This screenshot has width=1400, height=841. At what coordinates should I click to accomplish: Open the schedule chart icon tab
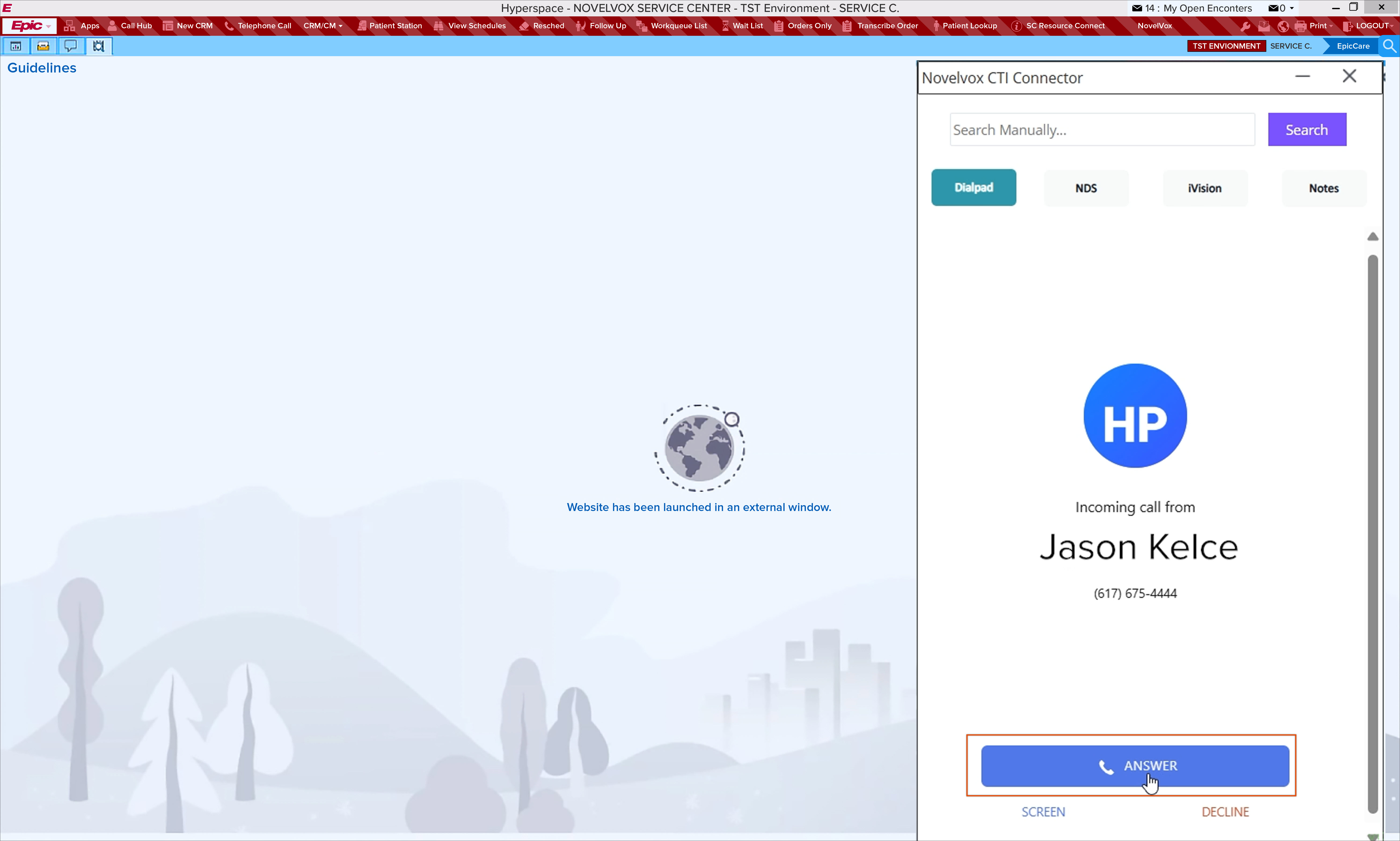(16, 46)
